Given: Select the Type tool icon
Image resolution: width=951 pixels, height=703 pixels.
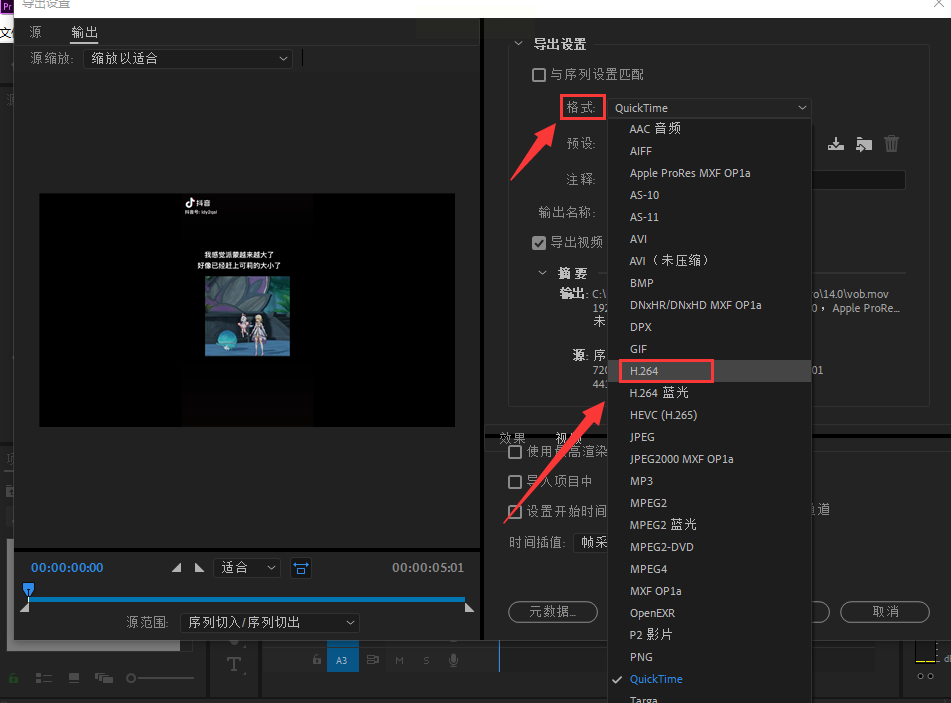Looking at the screenshot, I should click(x=234, y=664).
